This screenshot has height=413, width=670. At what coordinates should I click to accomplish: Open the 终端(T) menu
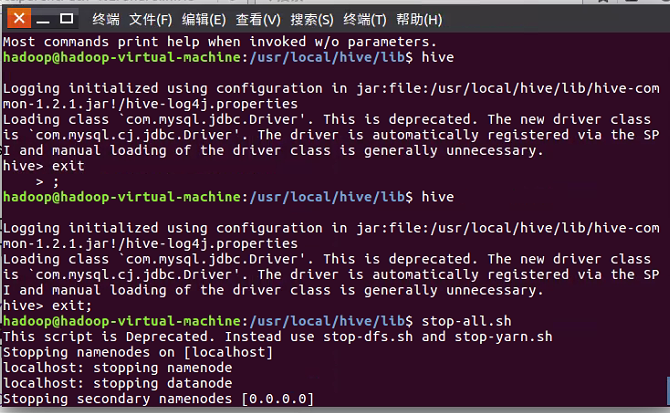[x=364, y=20]
